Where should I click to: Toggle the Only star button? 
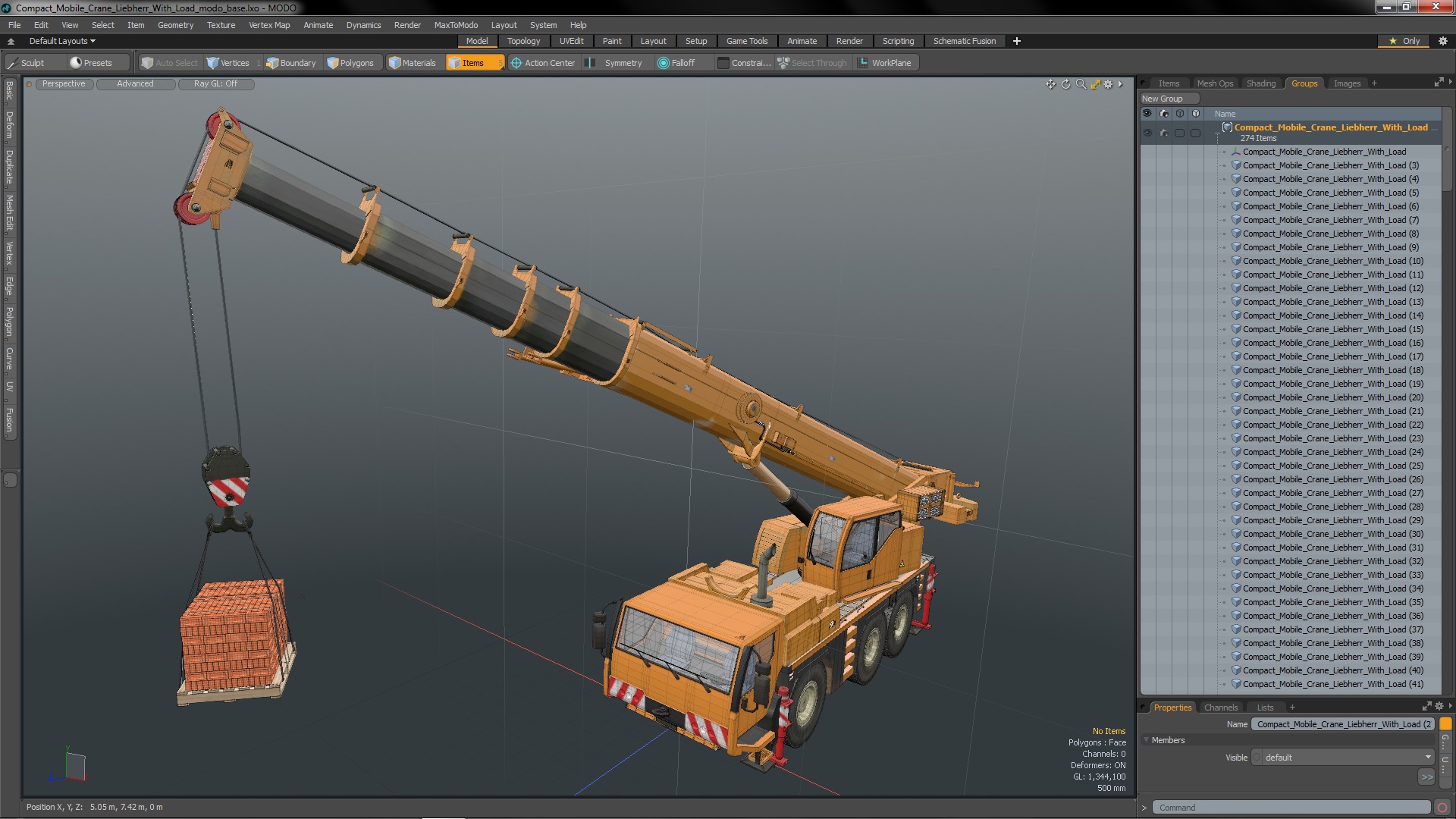[1404, 41]
